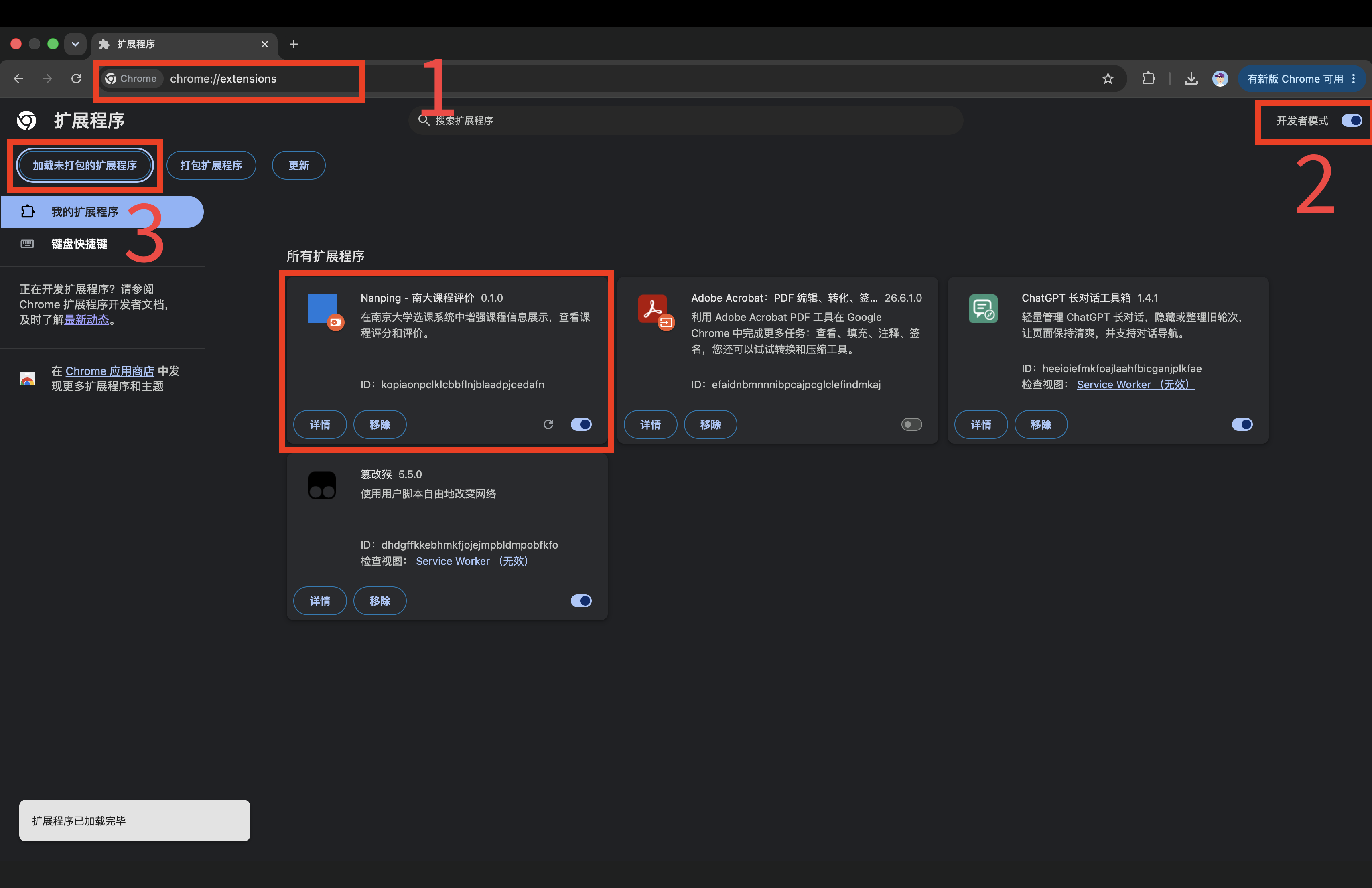Click 打包扩展程序 button
The height and width of the screenshot is (888, 1372).
pos(211,165)
